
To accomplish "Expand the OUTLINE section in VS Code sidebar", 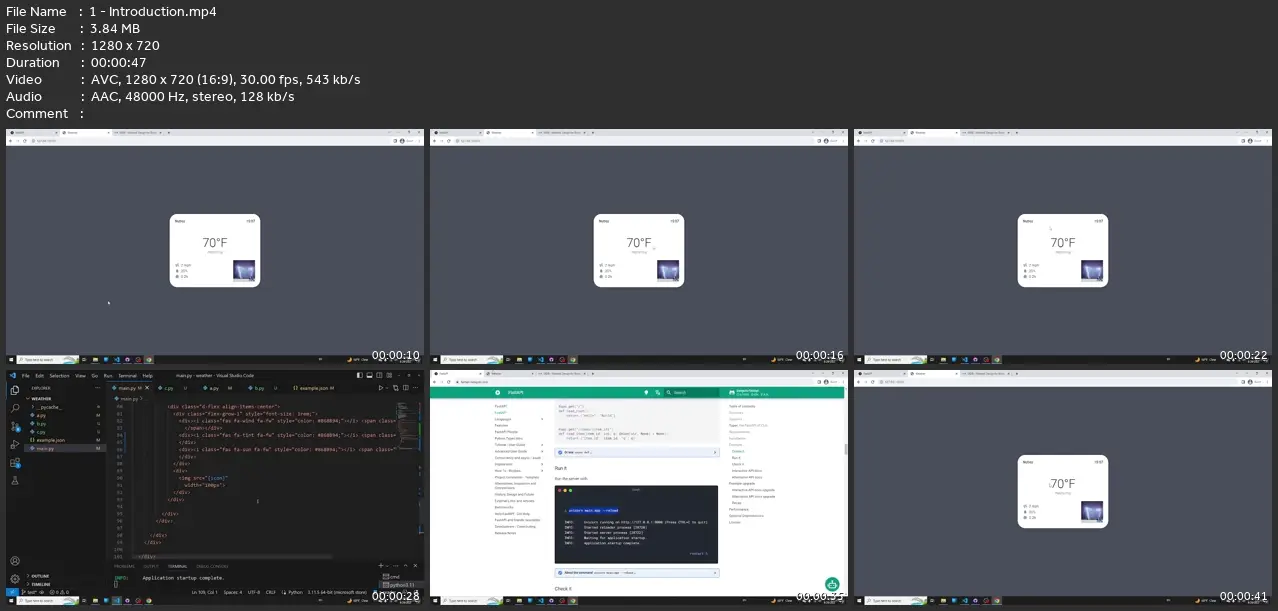I will (x=28, y=576).
